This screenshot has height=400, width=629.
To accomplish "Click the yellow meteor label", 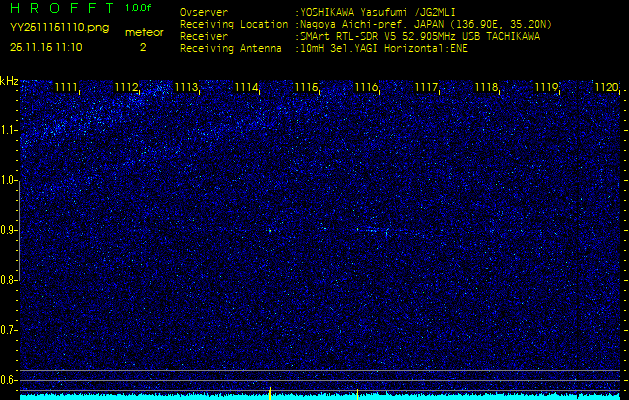I will pos(143,32).
